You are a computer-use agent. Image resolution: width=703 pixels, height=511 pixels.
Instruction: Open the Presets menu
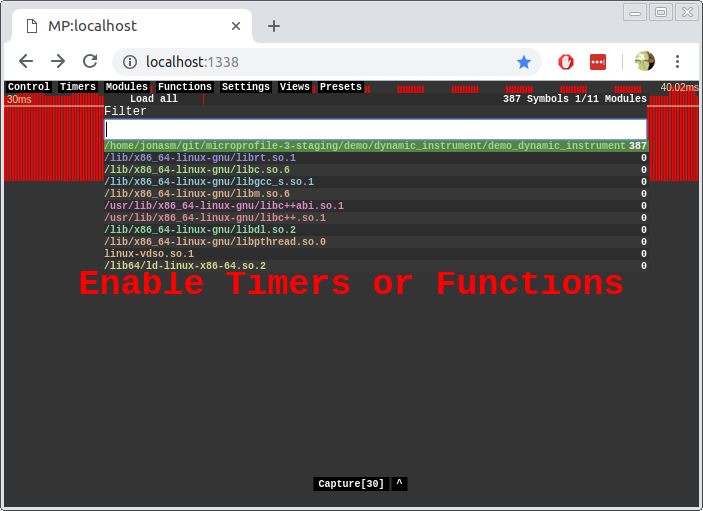341,87
